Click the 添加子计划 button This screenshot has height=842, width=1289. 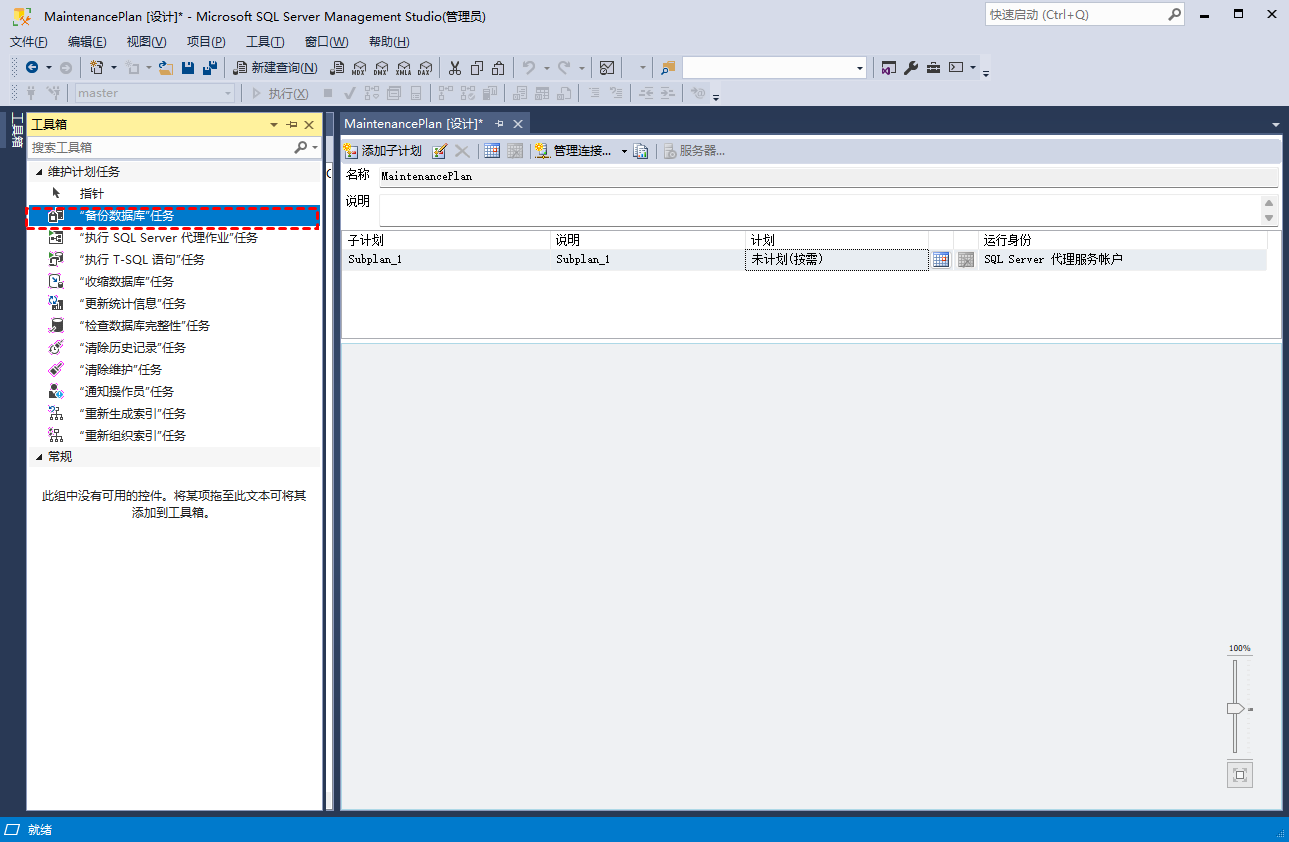[x=383, y=151]
